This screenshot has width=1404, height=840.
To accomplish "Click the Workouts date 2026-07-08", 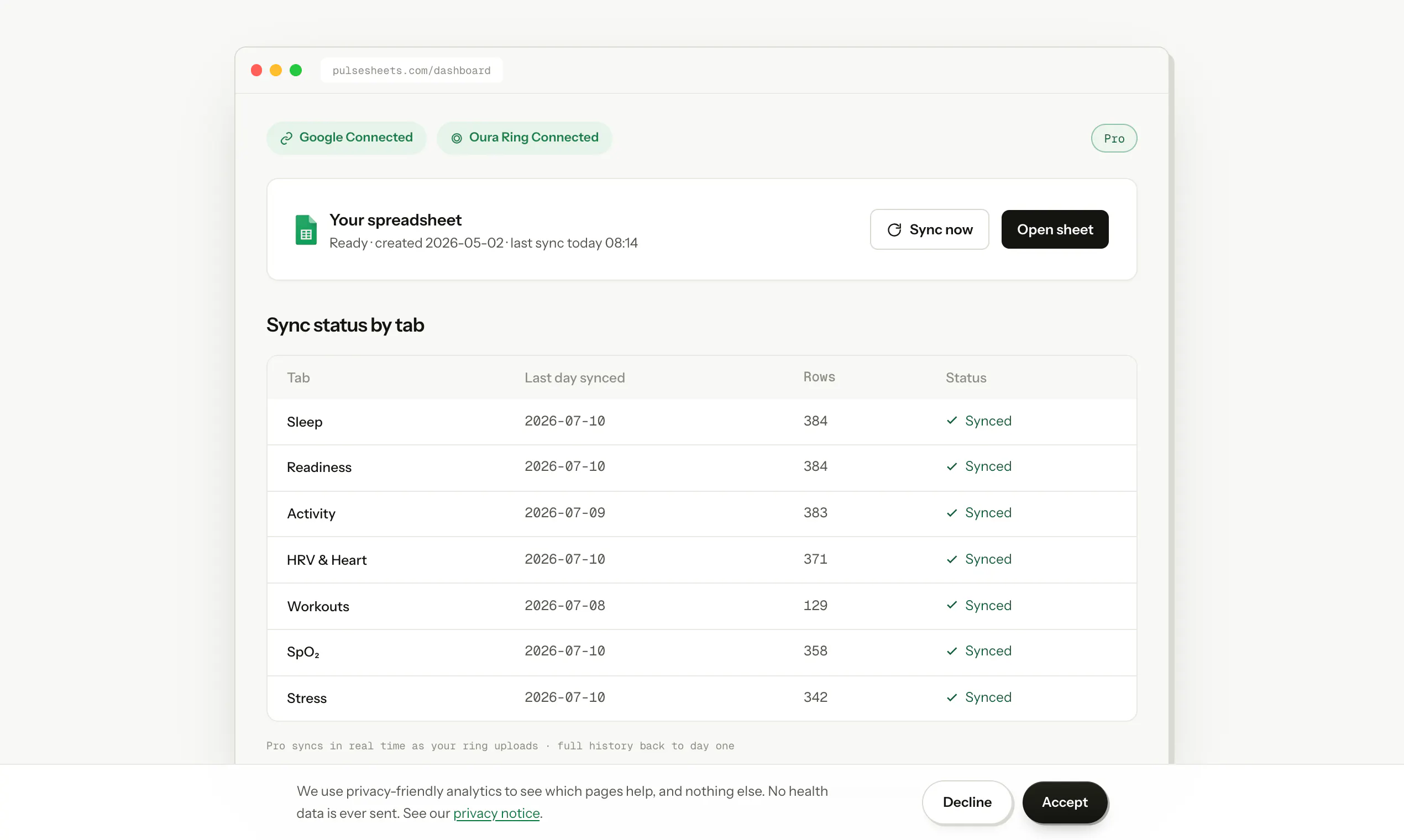I will click(x=564, y=605).
